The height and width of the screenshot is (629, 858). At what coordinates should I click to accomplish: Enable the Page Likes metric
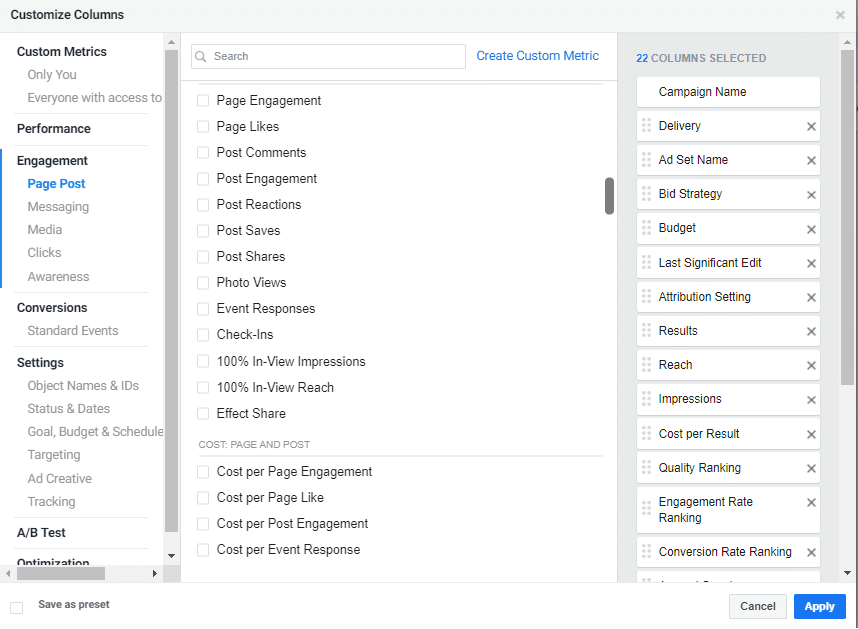point(203,126)
